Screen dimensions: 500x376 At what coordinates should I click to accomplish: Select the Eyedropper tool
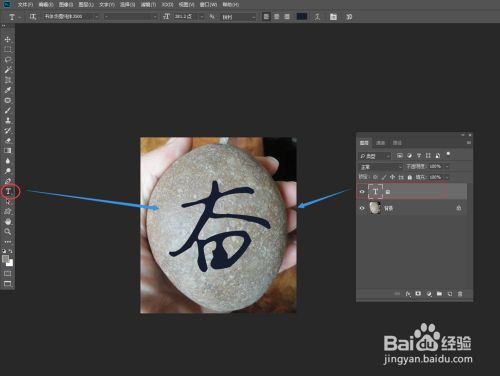8,90
